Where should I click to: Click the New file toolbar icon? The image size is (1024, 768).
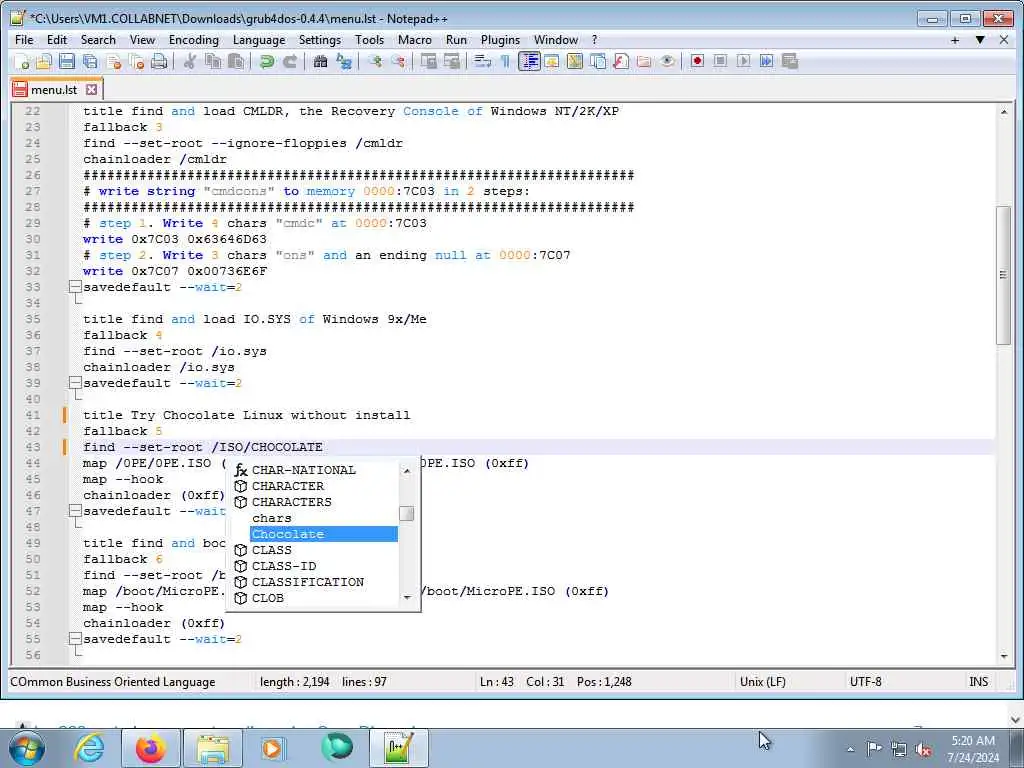22,61
